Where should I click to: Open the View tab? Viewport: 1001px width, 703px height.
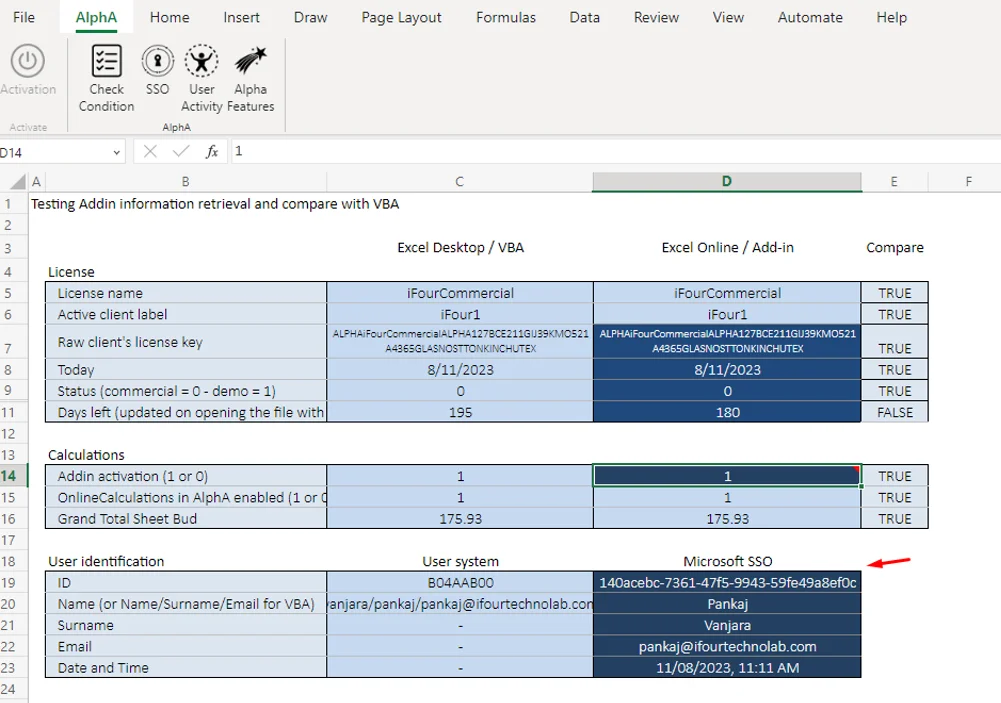pos(728,17)
